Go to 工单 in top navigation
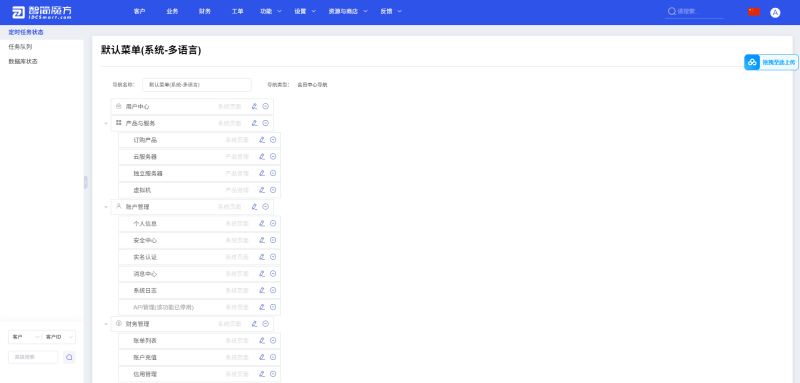 237,11
